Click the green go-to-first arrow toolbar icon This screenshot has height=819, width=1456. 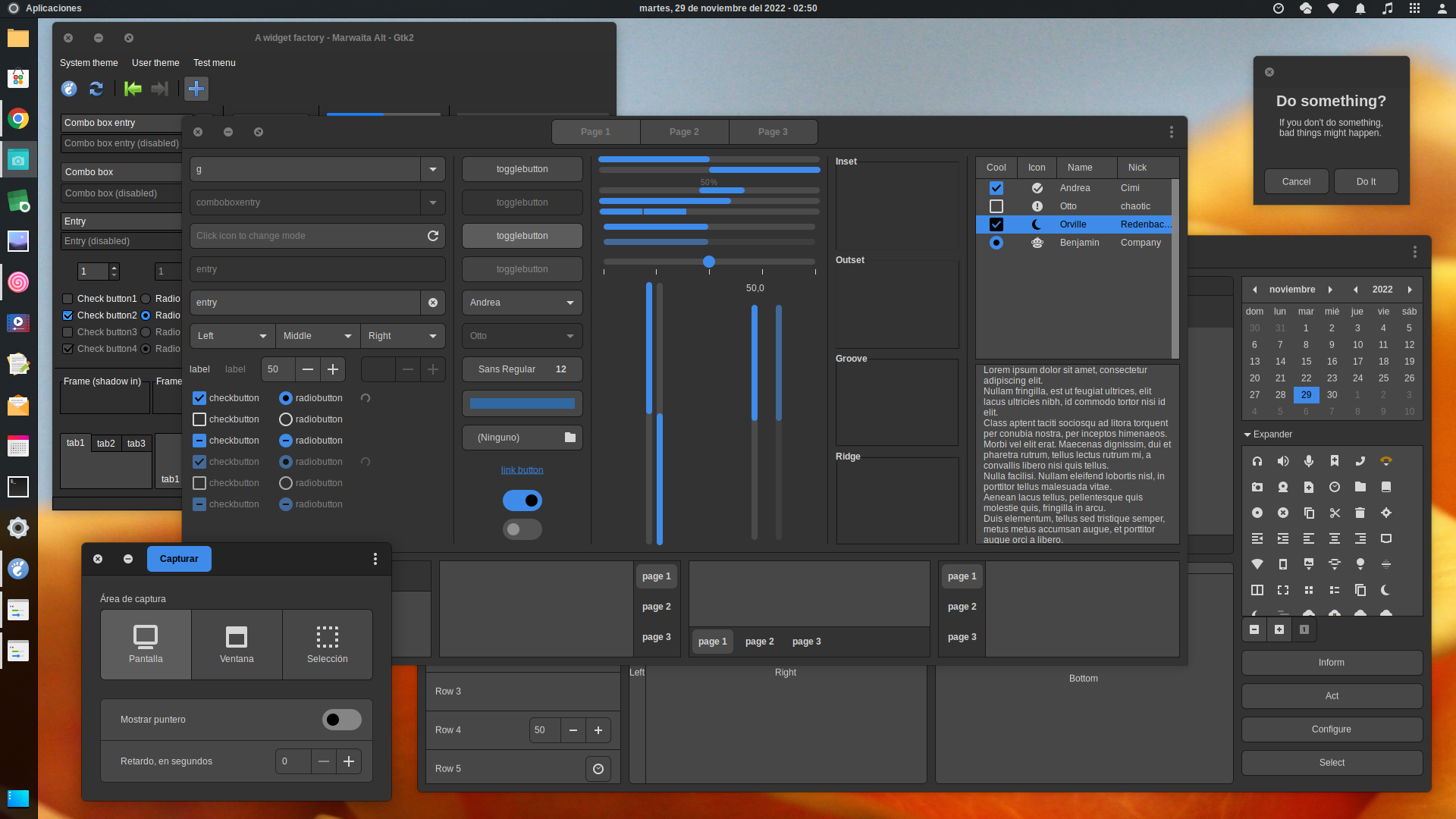point(133,89)
